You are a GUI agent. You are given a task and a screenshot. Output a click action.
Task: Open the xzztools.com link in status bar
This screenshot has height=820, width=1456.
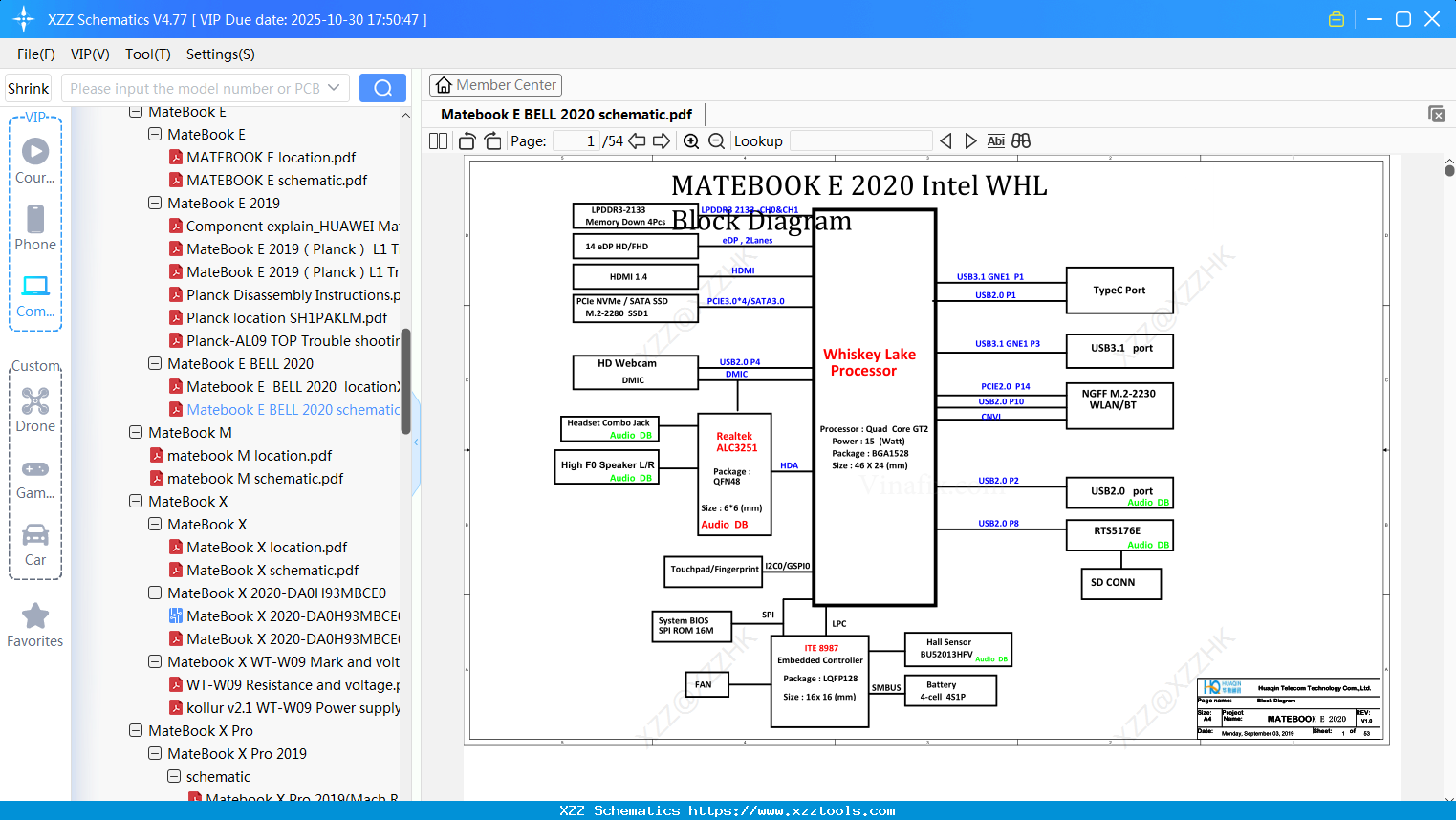(x=792, y=810)
